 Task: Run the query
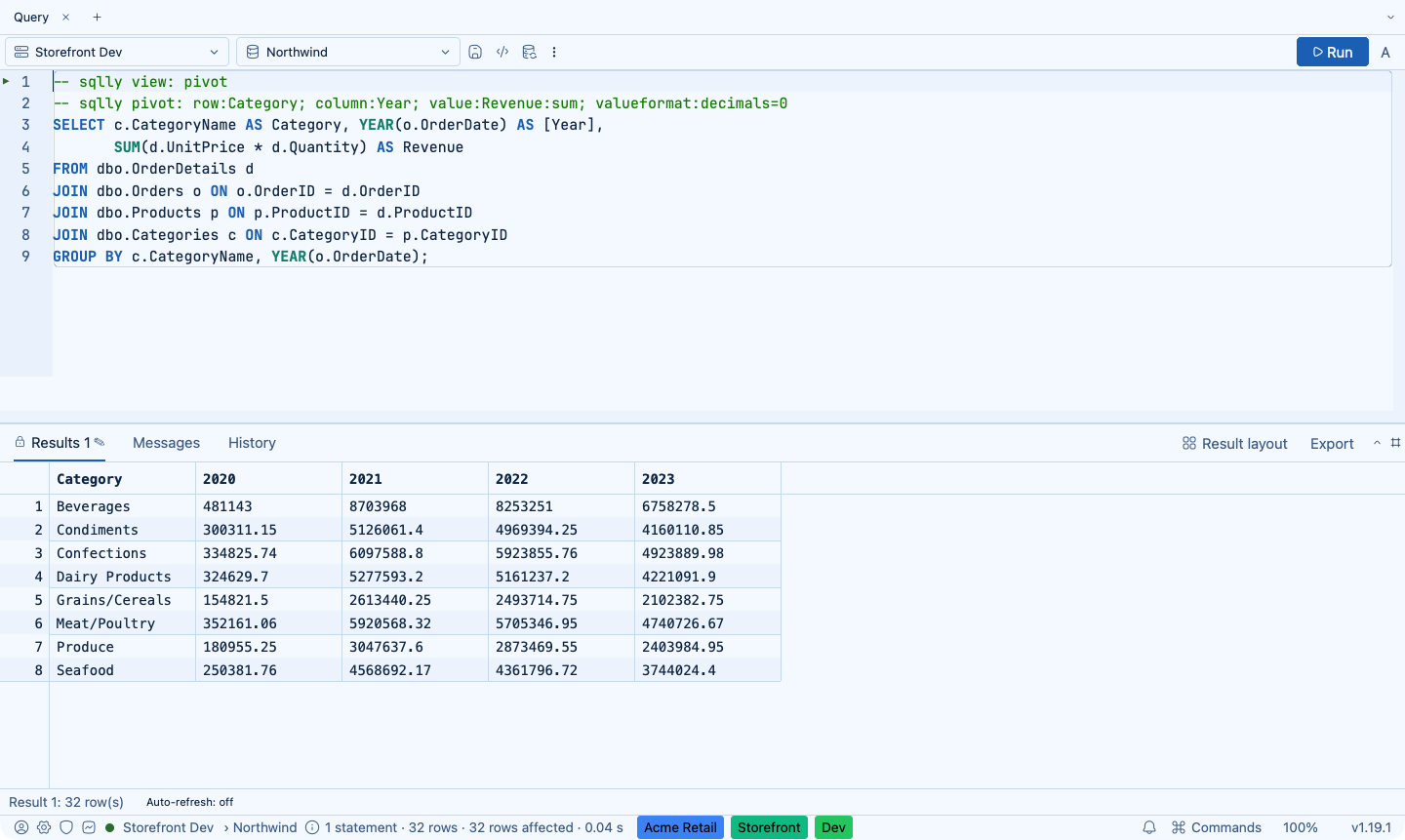tap(1333, 52)
